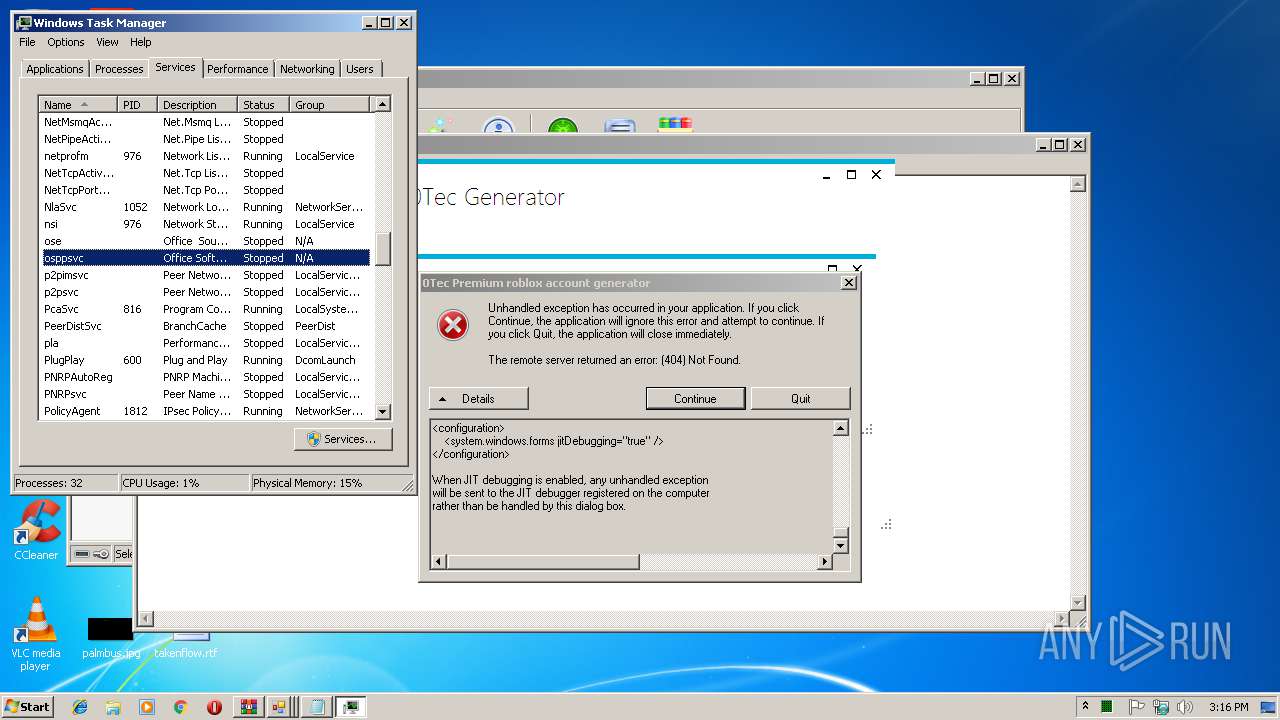1280x720 pixels.
Task: Select the Task Manager taskbar button
Action: point(350,707)
